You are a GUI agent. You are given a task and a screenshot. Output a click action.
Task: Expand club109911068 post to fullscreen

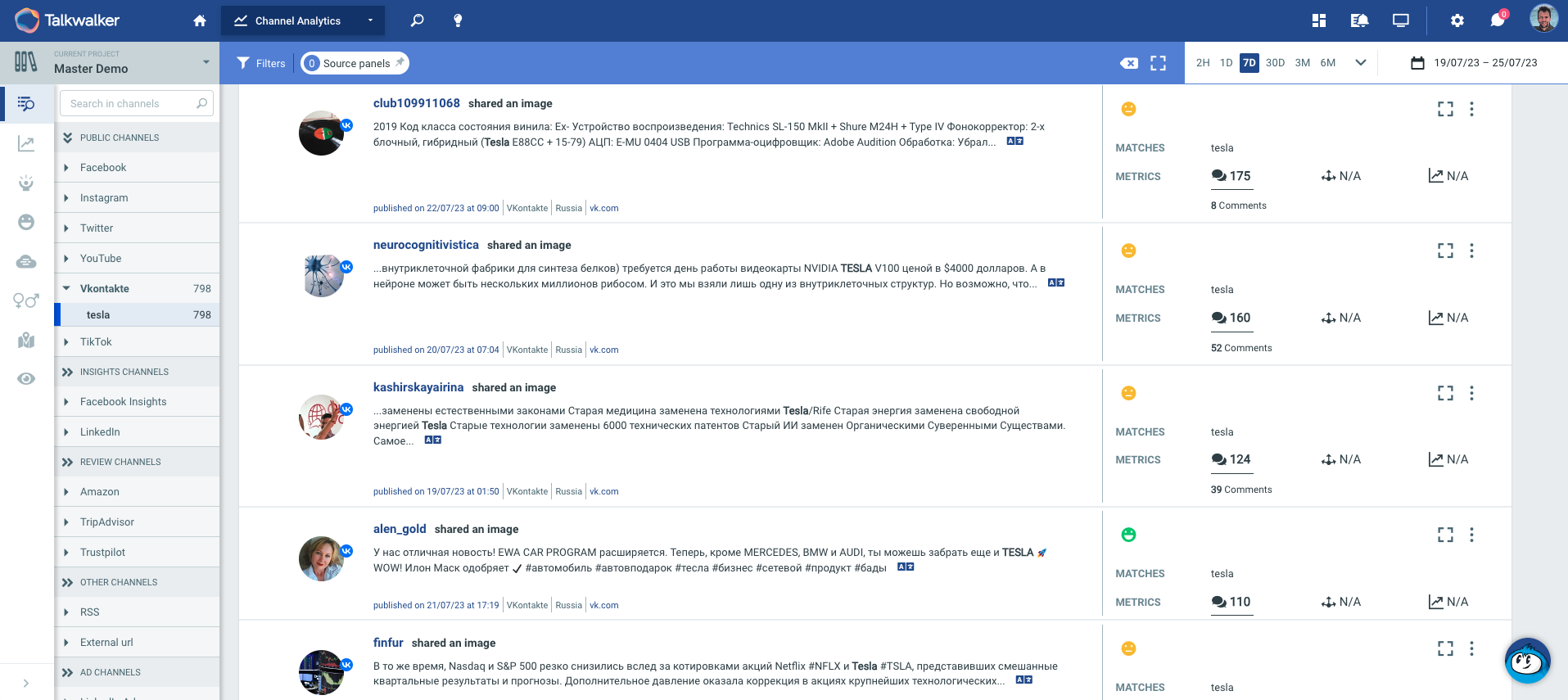tap(1445, 109)
